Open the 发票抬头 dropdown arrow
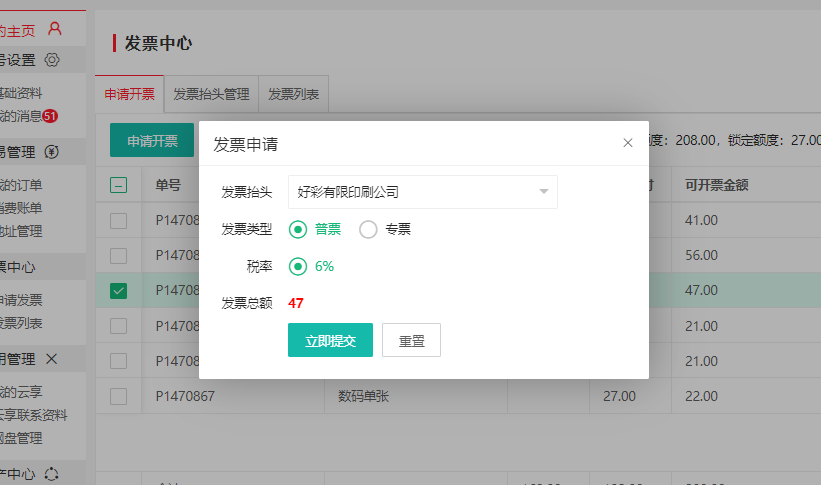The height and width of the screenshot is (485, 821). coord(543,192)
